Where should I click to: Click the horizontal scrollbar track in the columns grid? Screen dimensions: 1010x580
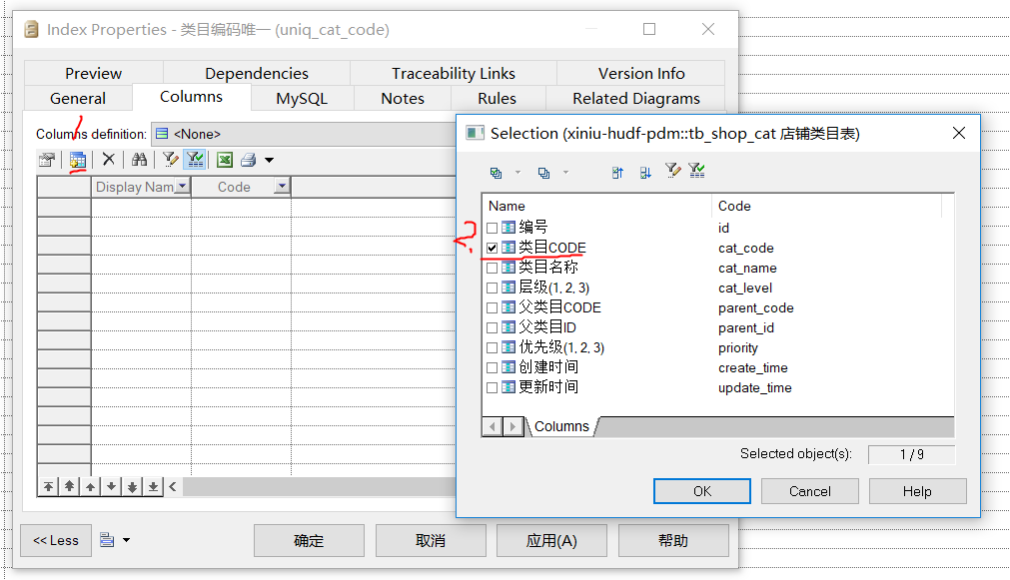[x=319, y=487]
